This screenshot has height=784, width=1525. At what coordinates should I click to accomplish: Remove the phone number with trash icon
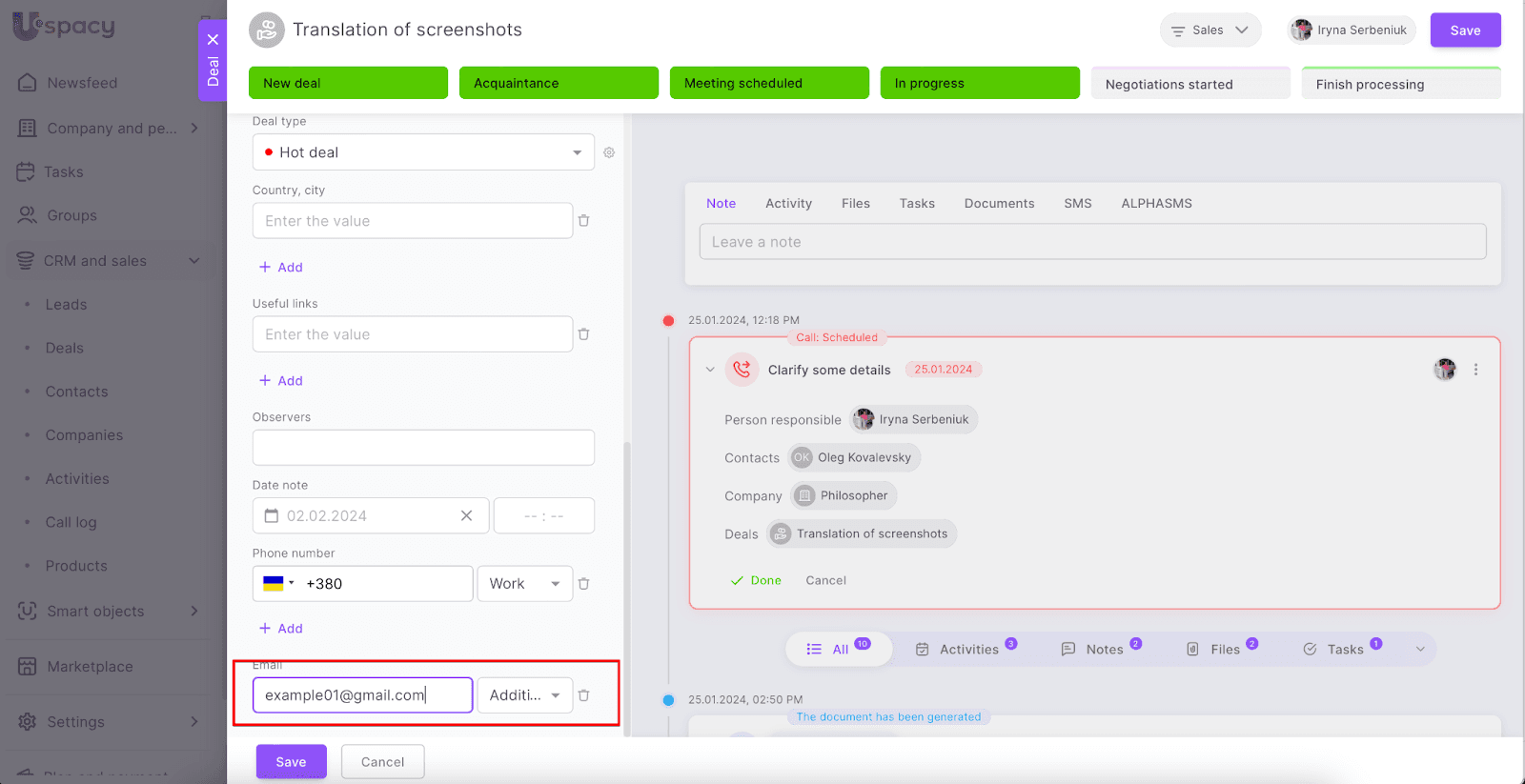tap(584, 584)
